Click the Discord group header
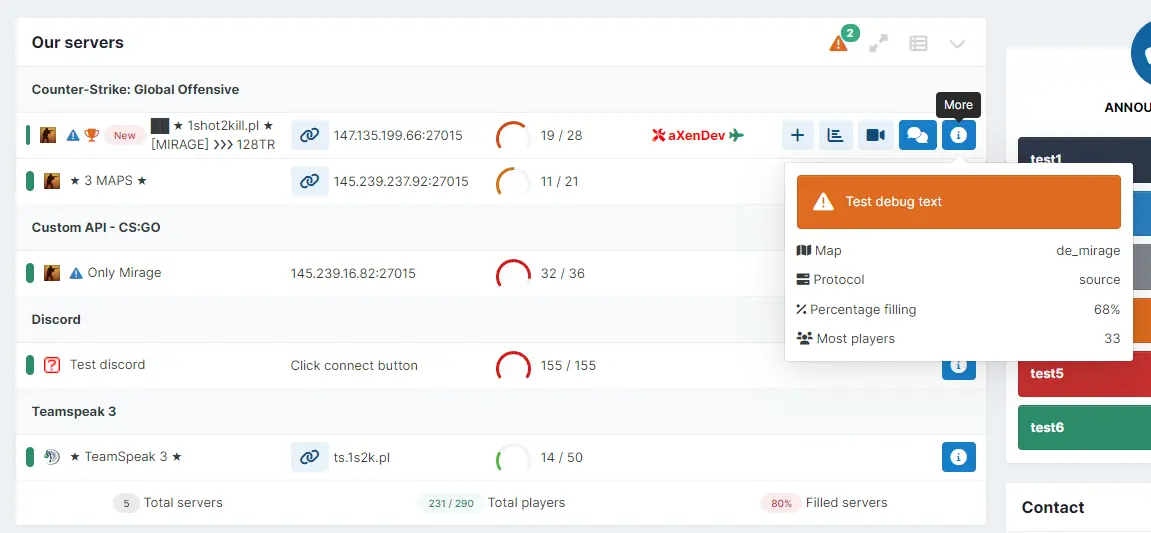The image size is (1151, 533). [x=56, y=319]
